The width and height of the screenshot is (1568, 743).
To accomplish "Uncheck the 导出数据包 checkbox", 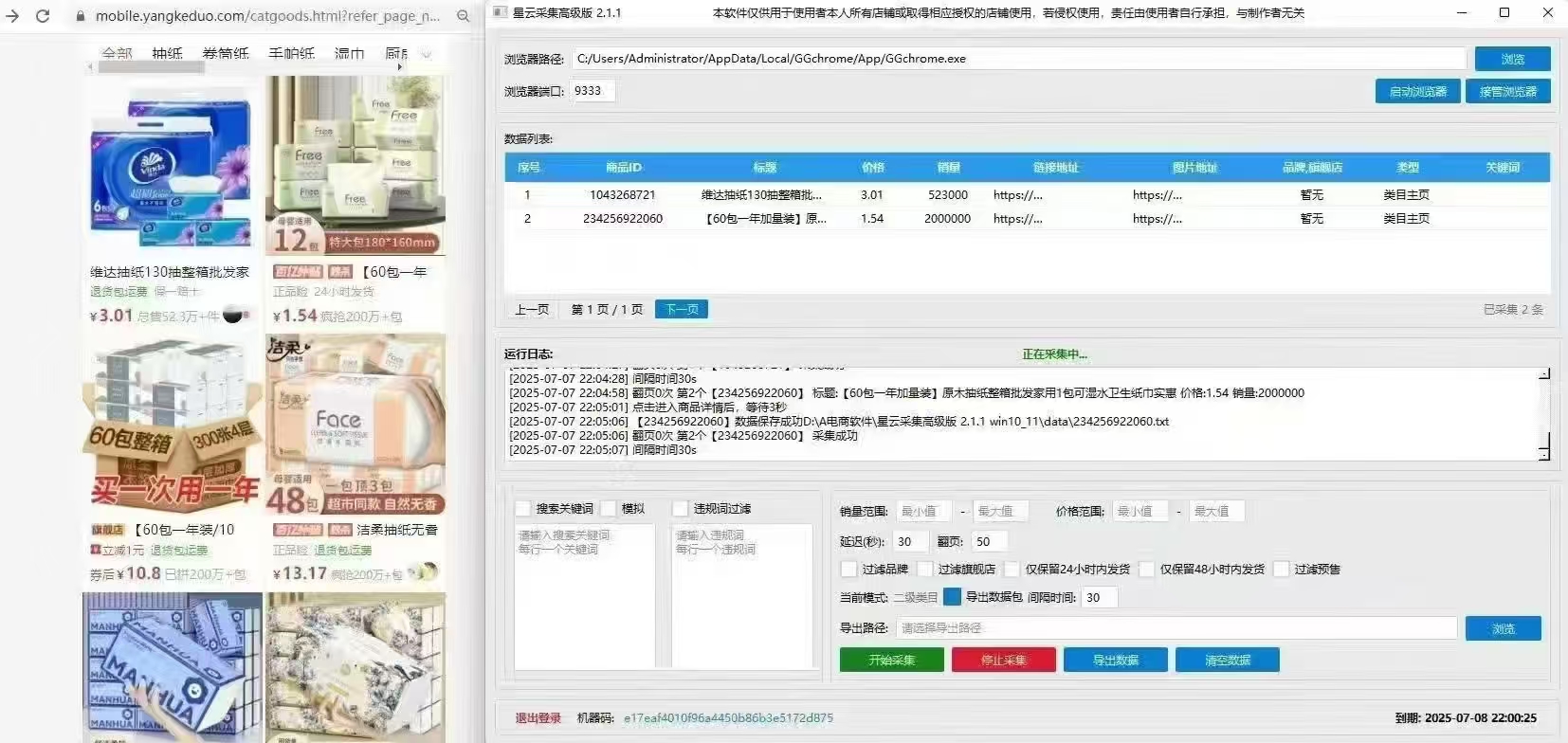I will click(x=953, y=597).
